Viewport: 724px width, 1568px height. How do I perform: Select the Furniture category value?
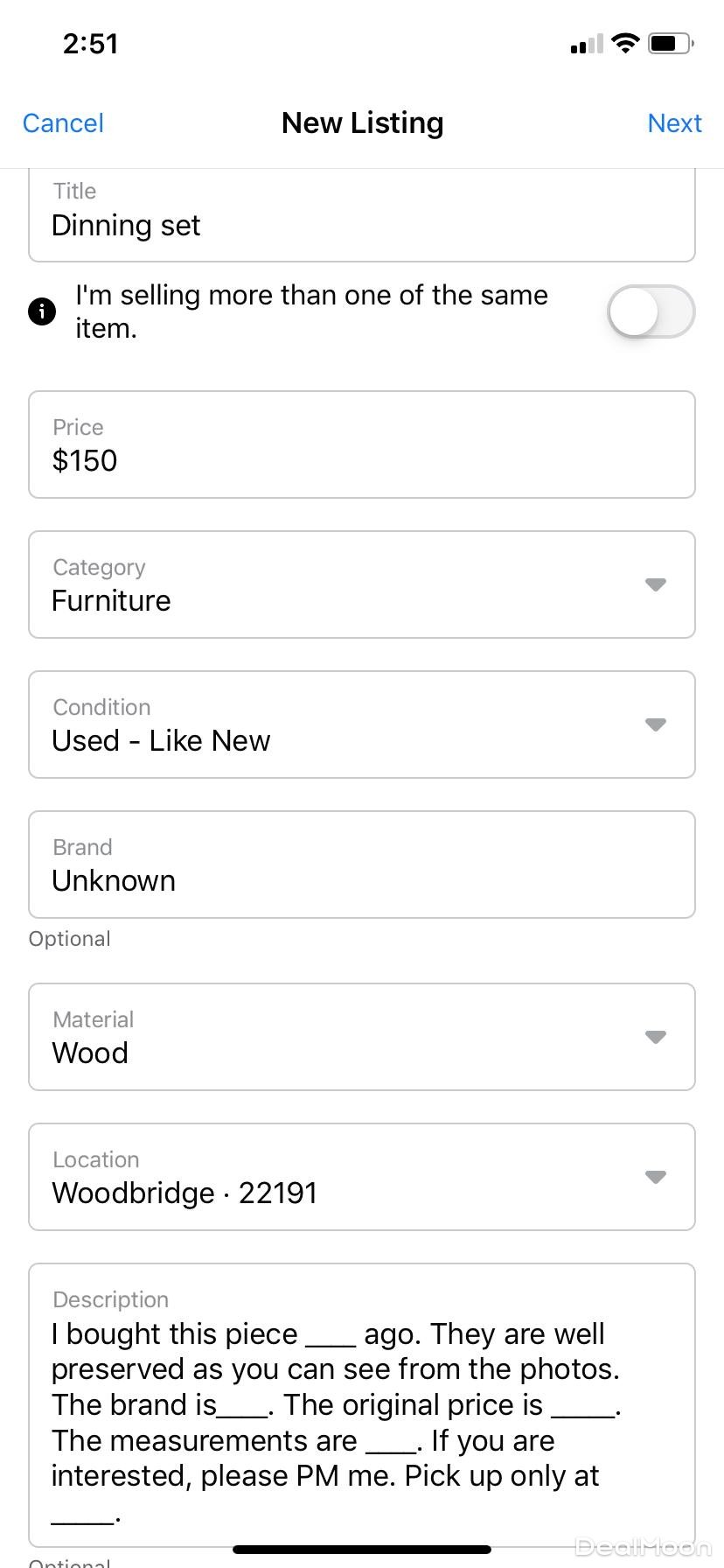112,601
